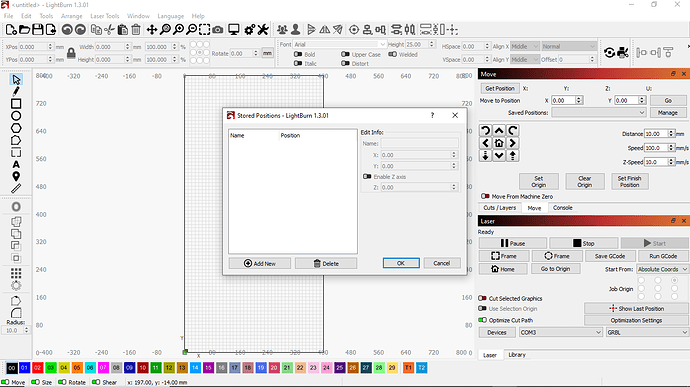Activate the Text tool
Image resolution: width=690 pixels, height=387 pixels.
coord(16,165)
